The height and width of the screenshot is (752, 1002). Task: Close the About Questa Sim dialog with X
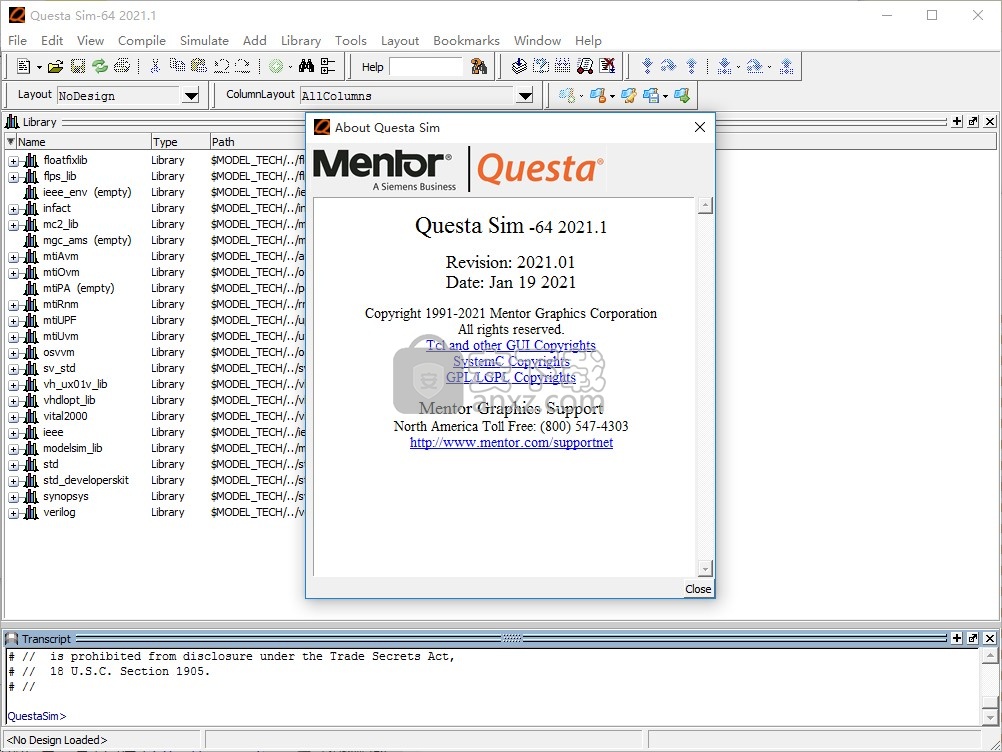pos(700,127)
